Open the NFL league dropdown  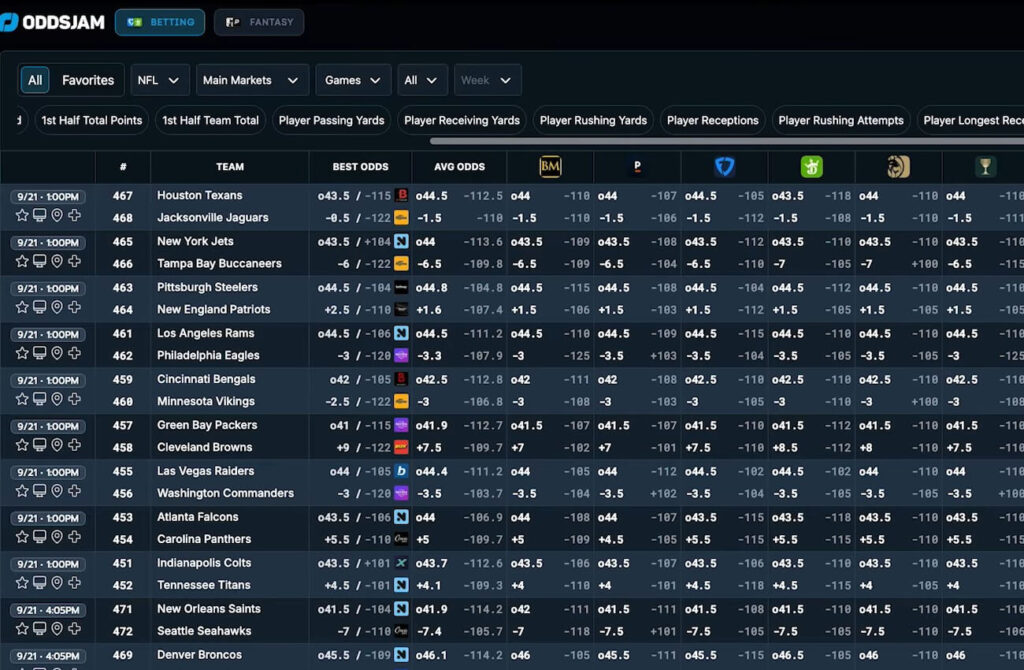159,79
